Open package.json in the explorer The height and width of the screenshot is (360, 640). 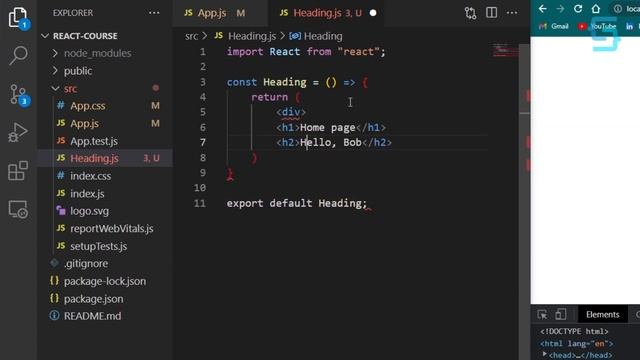[x=93, y=299]
